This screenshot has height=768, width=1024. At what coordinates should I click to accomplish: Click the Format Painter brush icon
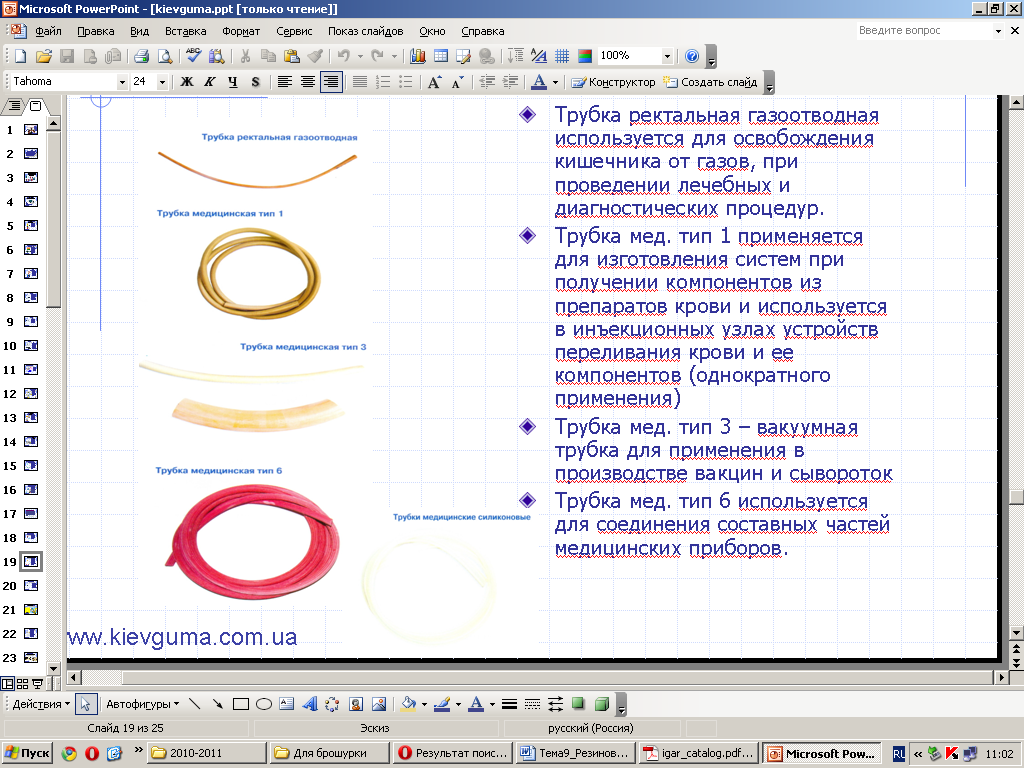pos(315,56)
